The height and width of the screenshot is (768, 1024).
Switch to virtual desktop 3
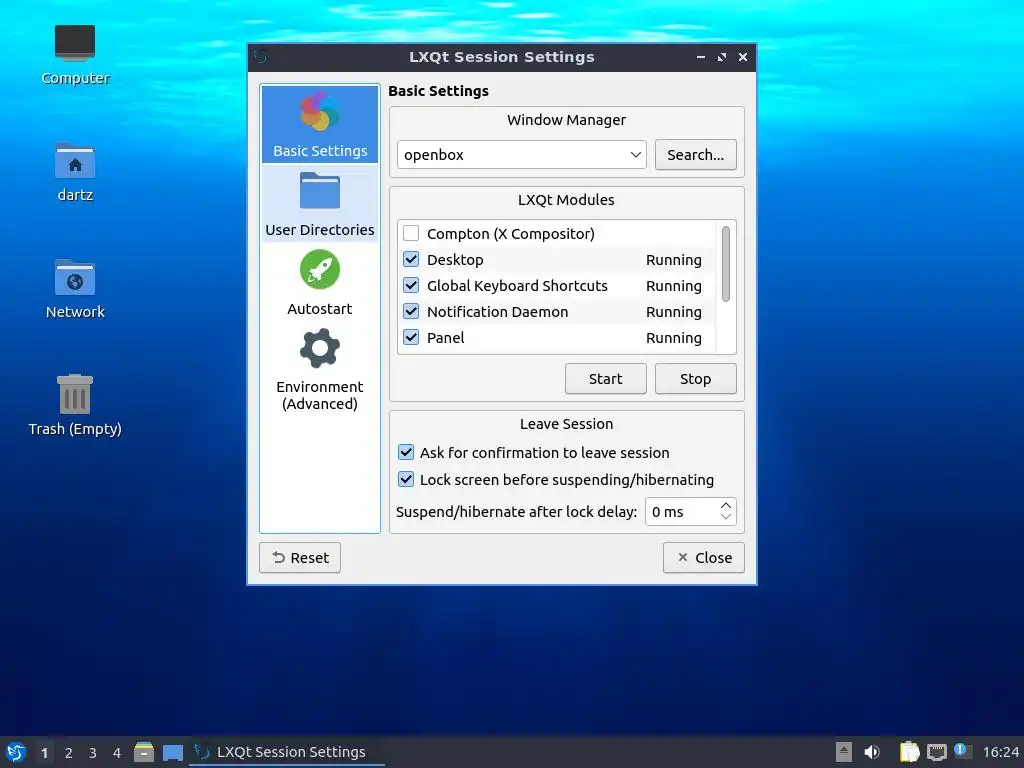pyautogui.click(x=93, y=752)
